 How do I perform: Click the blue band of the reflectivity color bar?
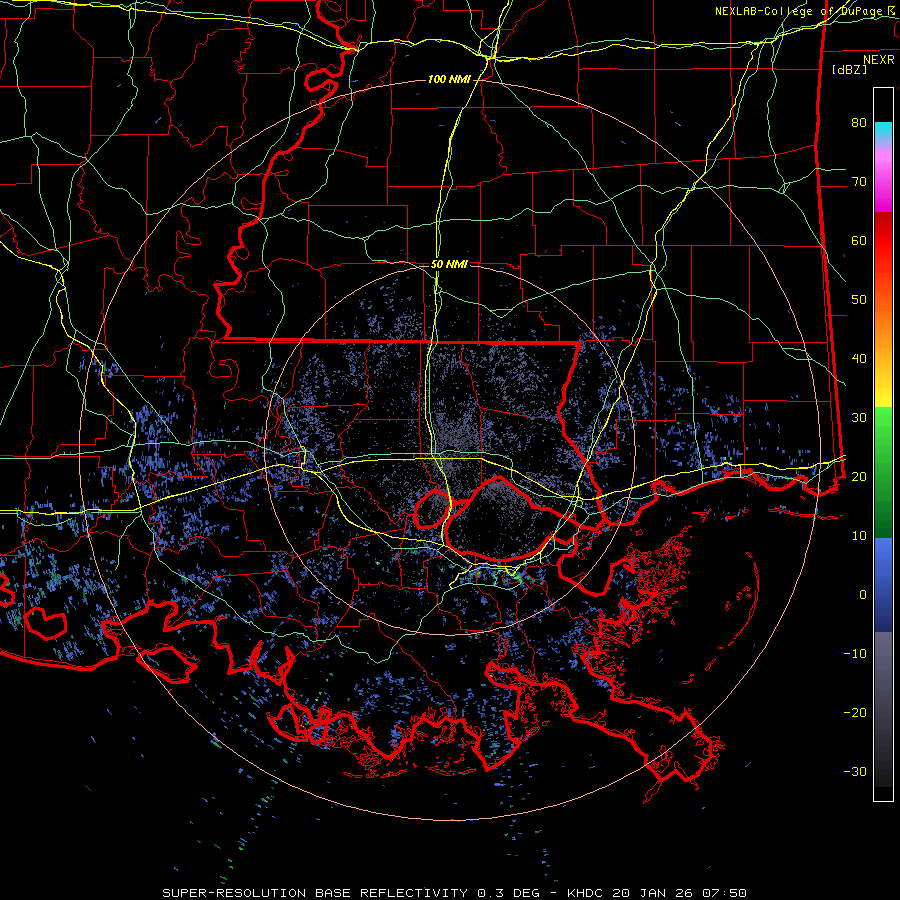883,584
